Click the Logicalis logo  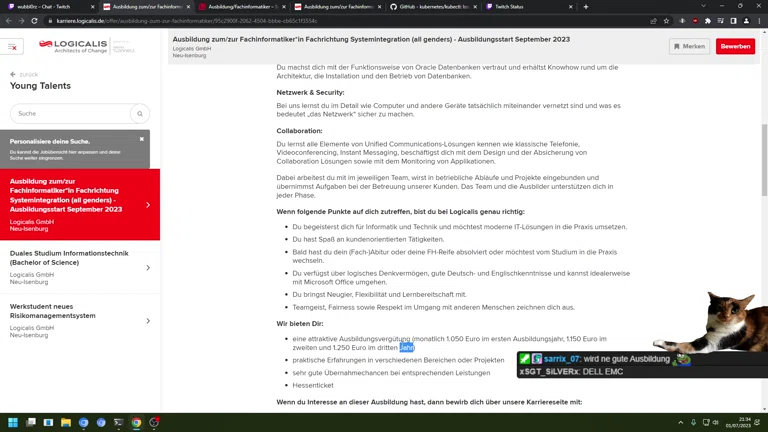point(73,45)
